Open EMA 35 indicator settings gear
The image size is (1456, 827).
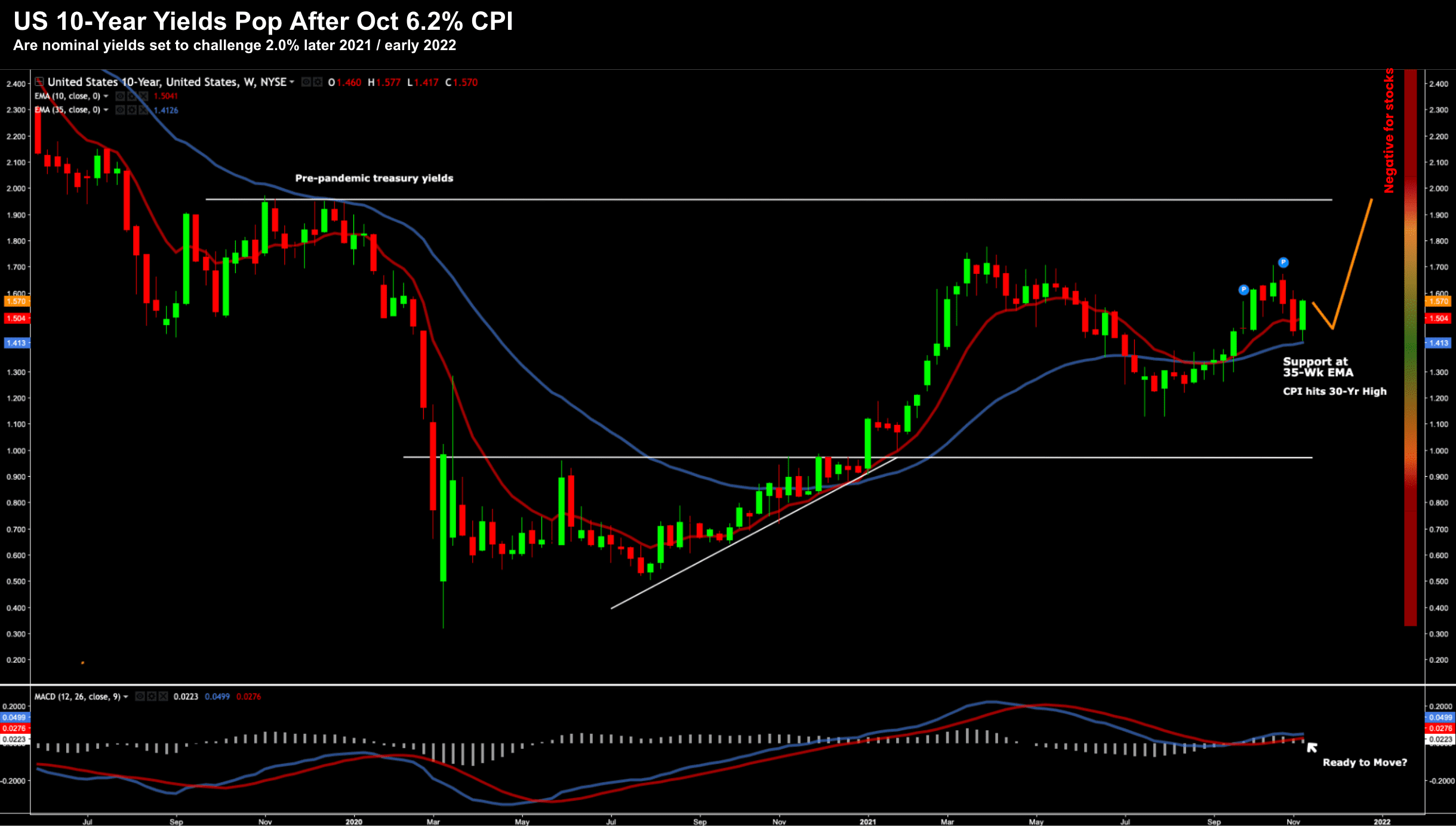coord(132,110)
